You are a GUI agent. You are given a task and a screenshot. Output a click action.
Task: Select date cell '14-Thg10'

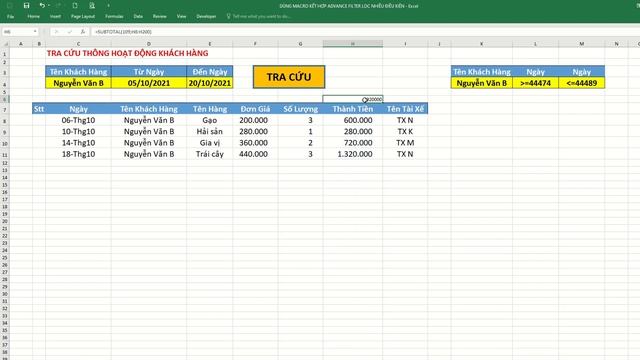(x=78, y=143)
